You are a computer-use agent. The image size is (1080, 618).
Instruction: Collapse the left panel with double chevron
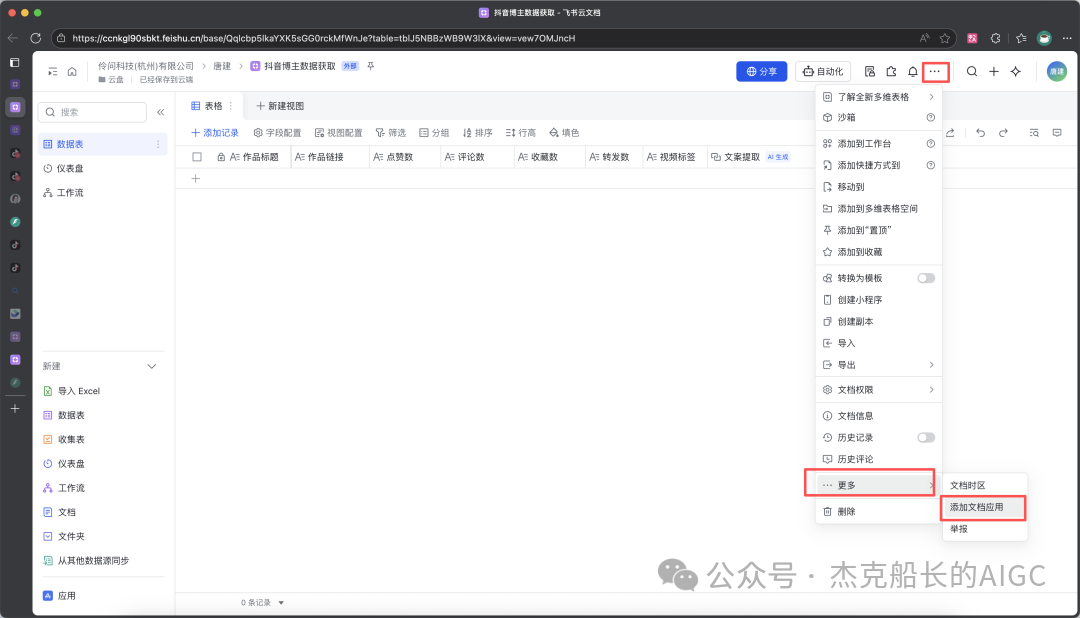point(160,112)
